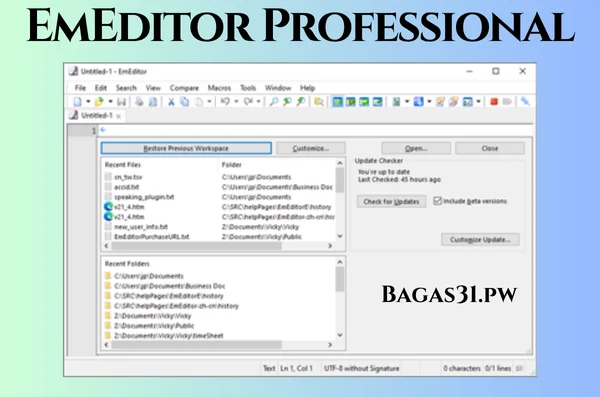600x397 pixels.
Task: Click the Copy toolbar icon
Action: click(184, 101)
